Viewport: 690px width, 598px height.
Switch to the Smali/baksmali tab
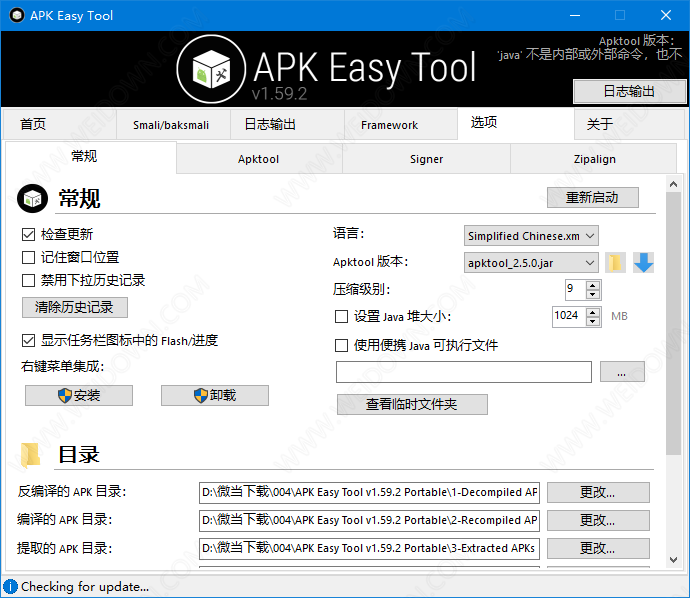pos(173,125)
